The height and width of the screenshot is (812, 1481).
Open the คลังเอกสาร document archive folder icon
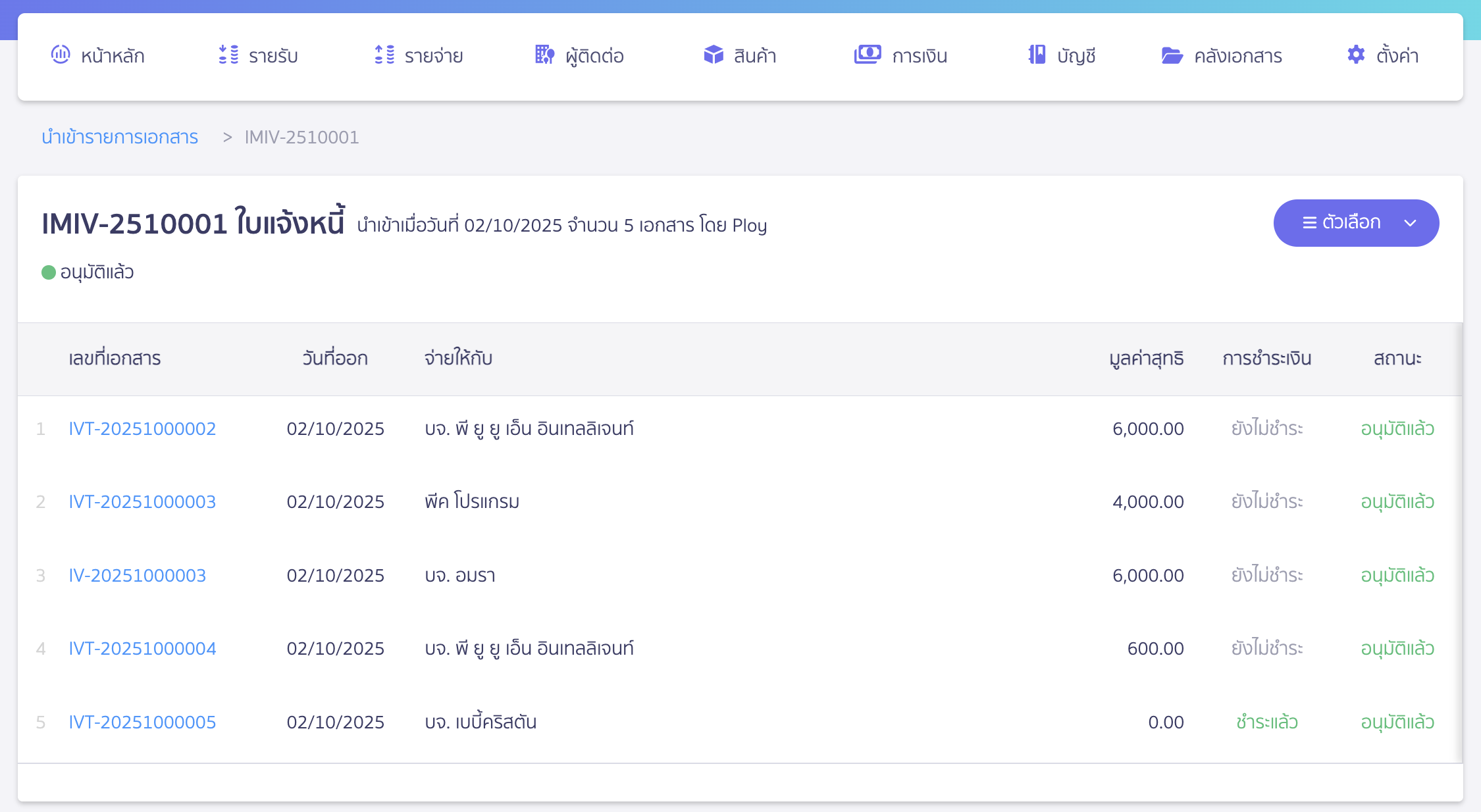coord(1172,55)
